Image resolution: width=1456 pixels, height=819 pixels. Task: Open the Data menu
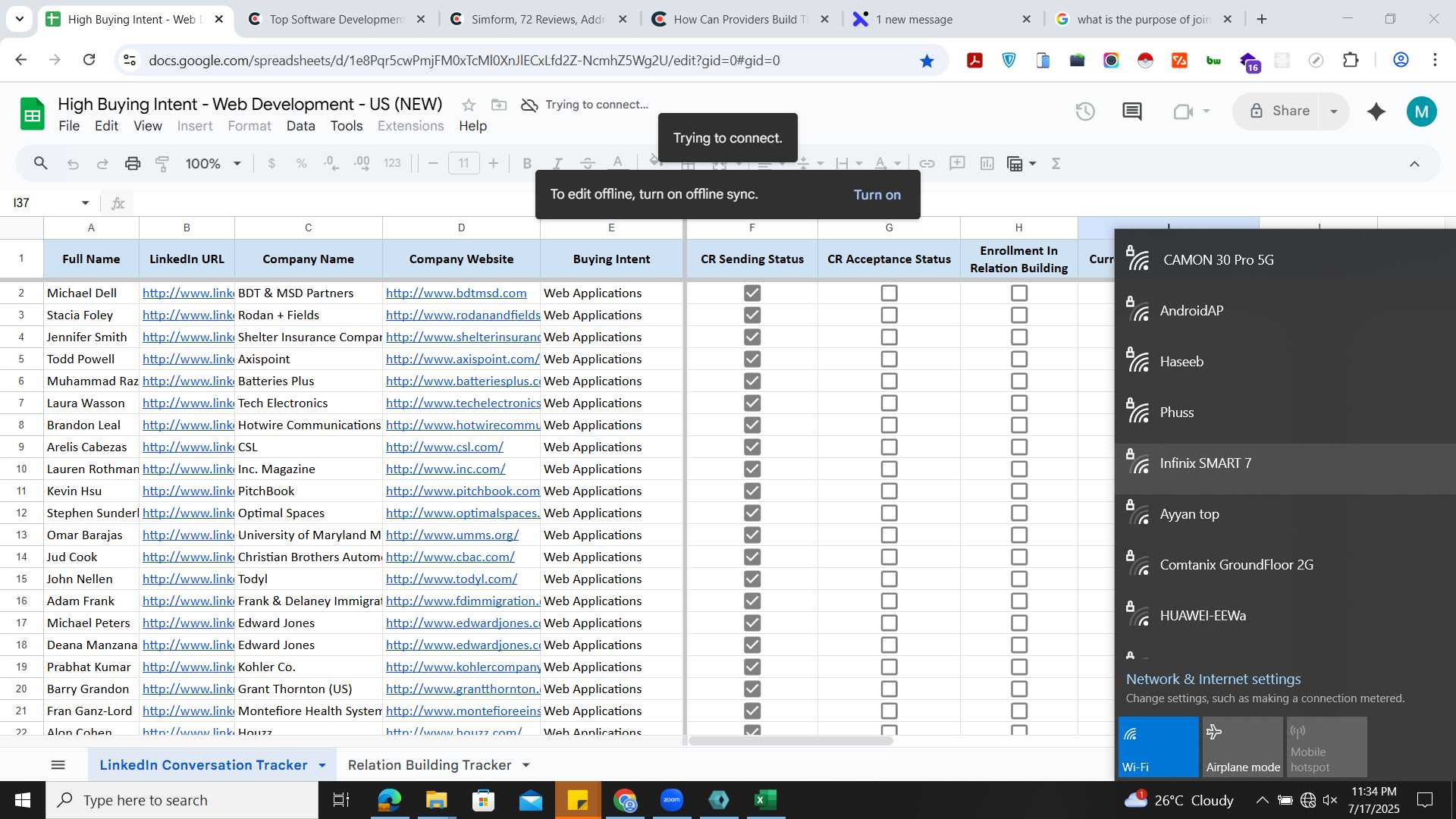[300, 126]
